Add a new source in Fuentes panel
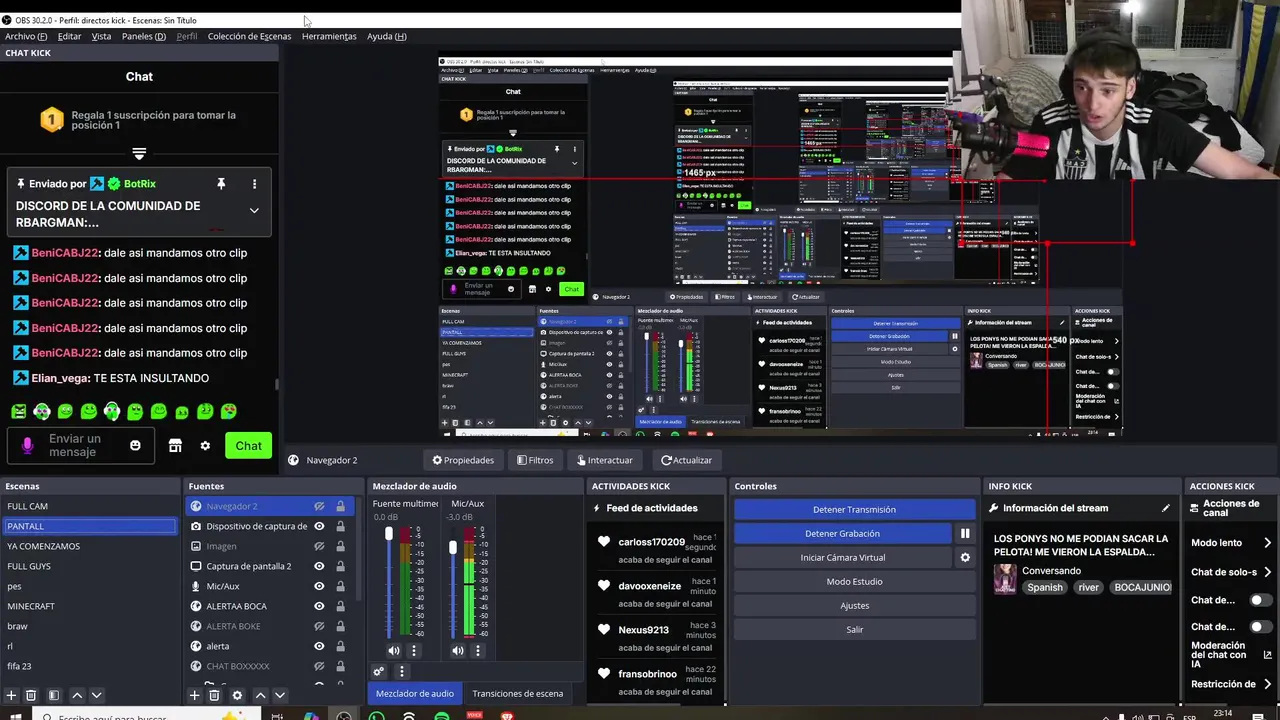This screenshot has height=720, width=1280. (195, 695)
